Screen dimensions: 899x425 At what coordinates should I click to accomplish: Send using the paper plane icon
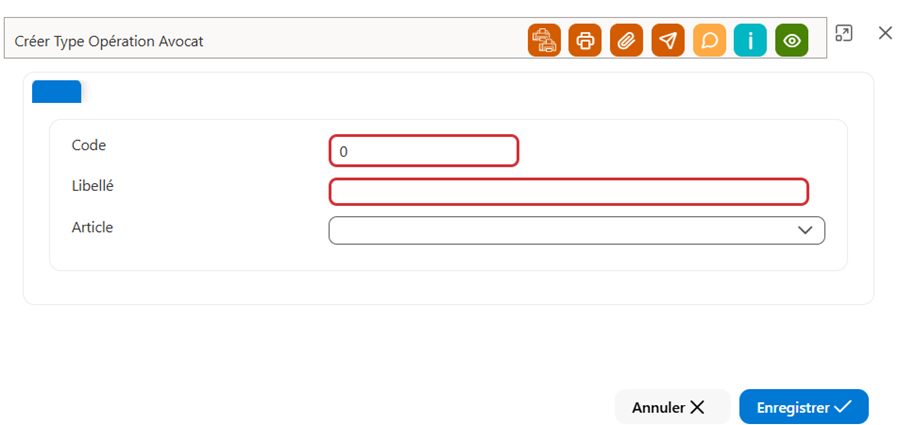click(668, 40)
